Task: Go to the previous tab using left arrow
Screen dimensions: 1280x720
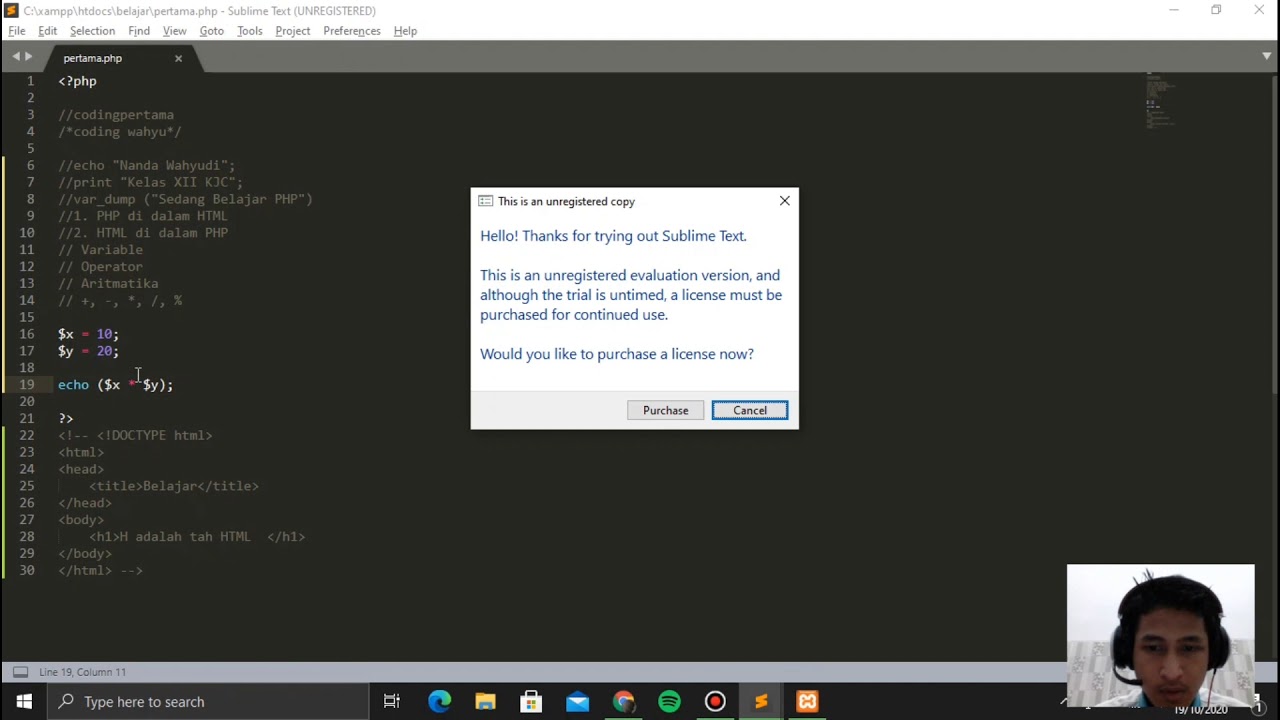Action: (16, 57)
